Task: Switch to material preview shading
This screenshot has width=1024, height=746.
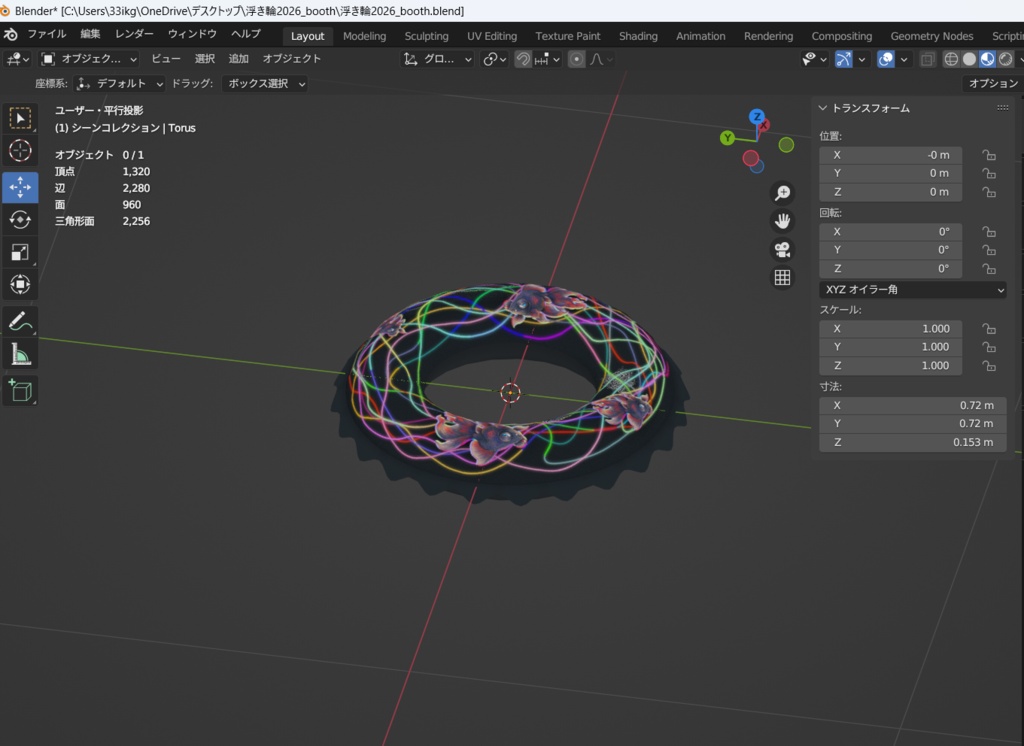Action: (987, 59)
